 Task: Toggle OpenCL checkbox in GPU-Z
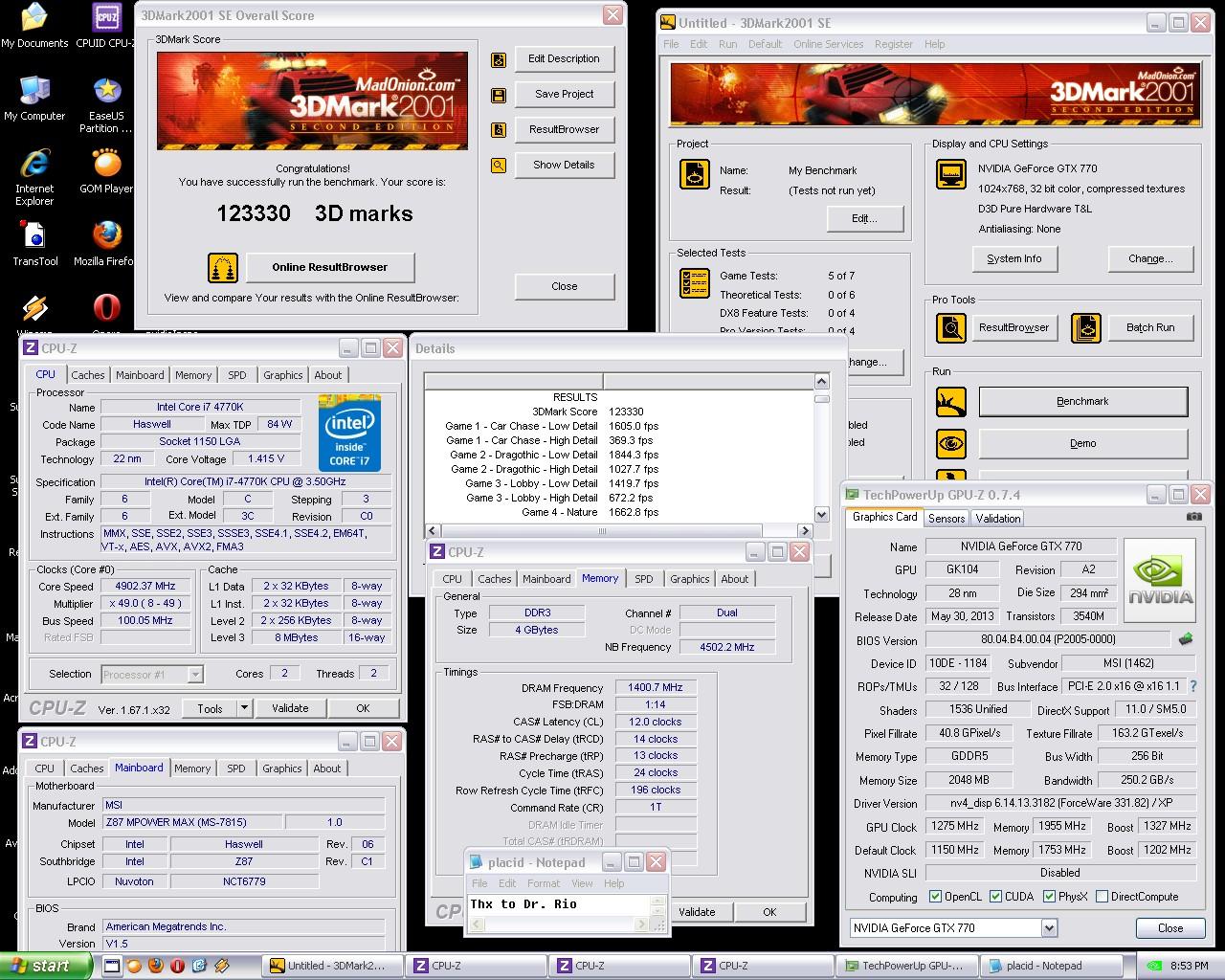tap(936, 897)
